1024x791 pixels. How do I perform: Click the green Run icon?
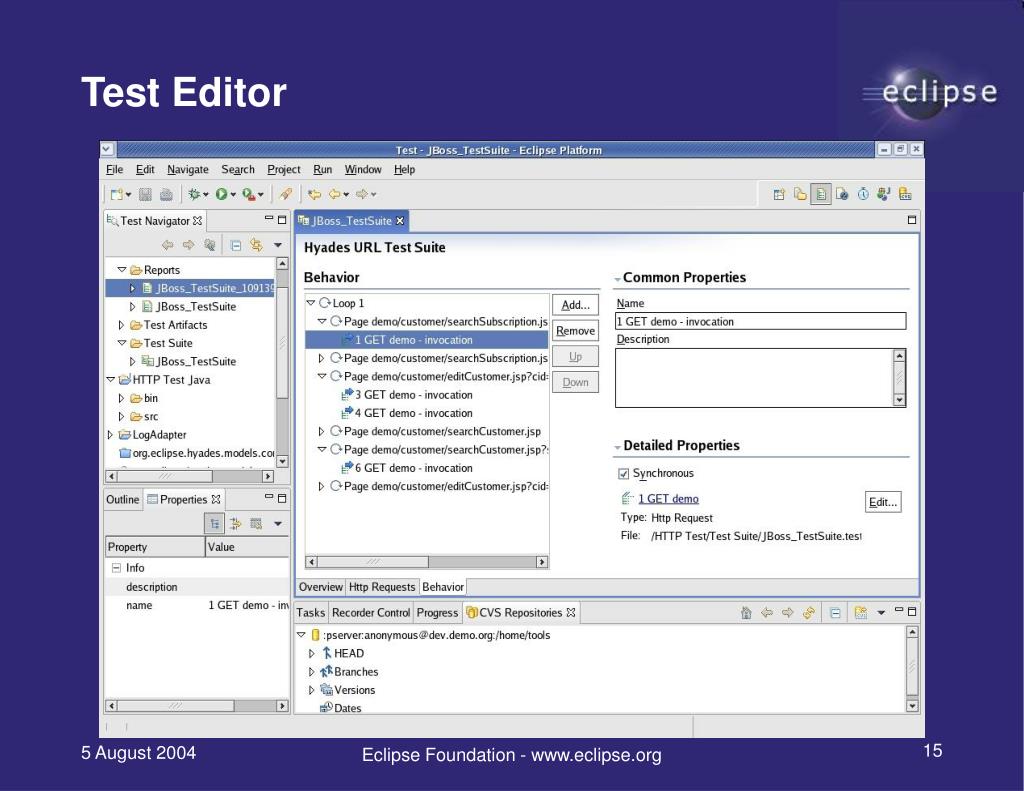coord(221,194)
